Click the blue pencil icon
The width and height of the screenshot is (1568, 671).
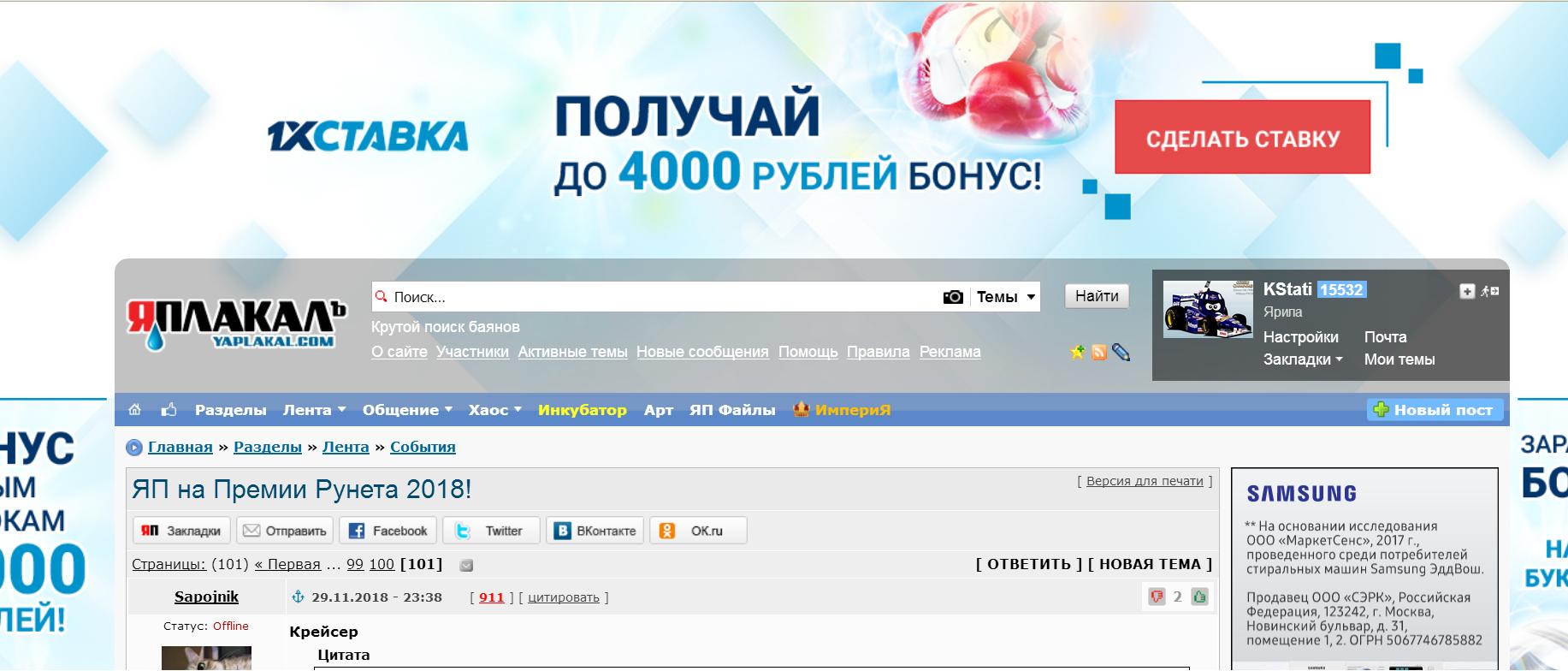coord(1121,352)
